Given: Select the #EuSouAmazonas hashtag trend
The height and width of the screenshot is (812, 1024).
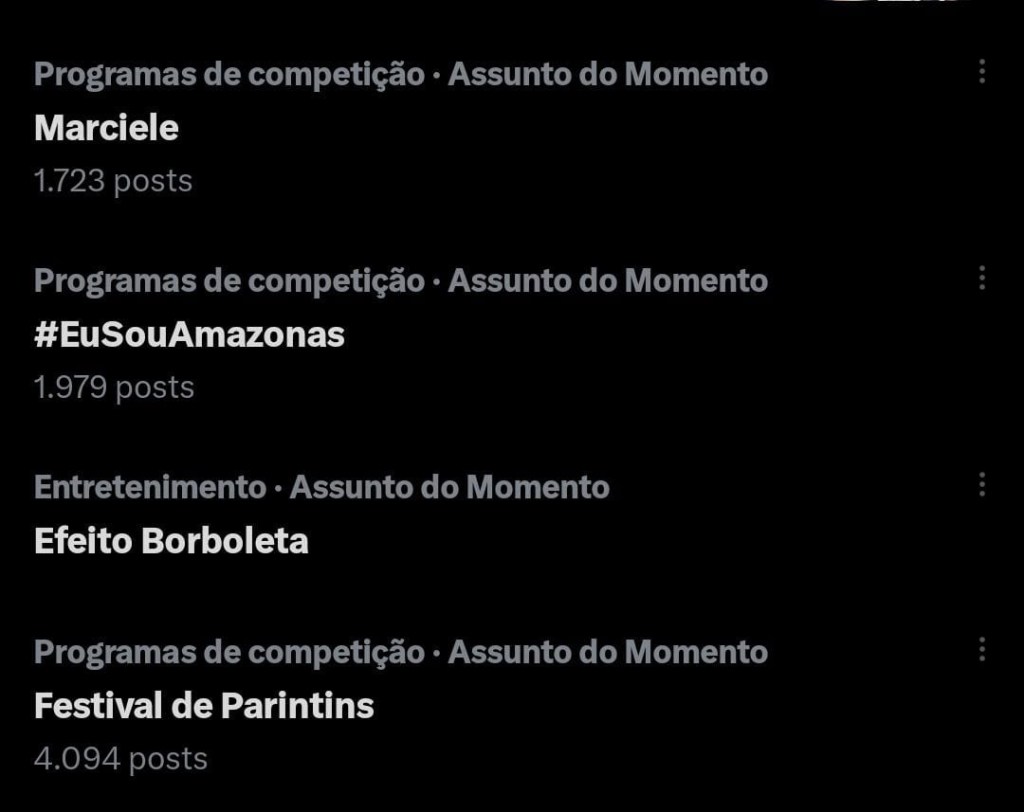Looking at the screenshot, I should [189, 334].
